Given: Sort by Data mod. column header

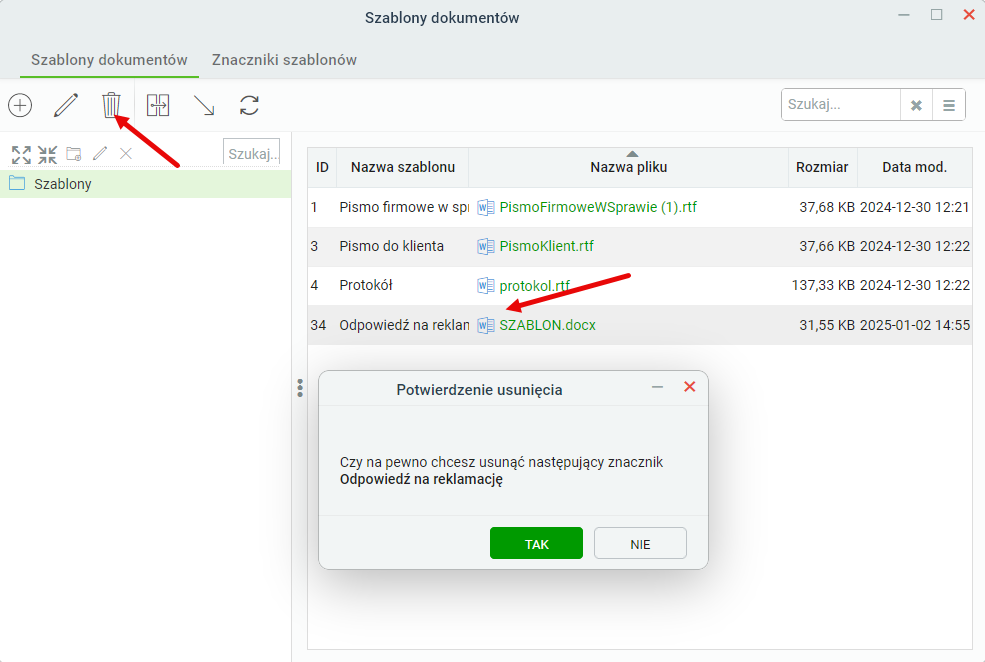Looking at the screenshot, I should pyautogui.click(x=915, y=167).
